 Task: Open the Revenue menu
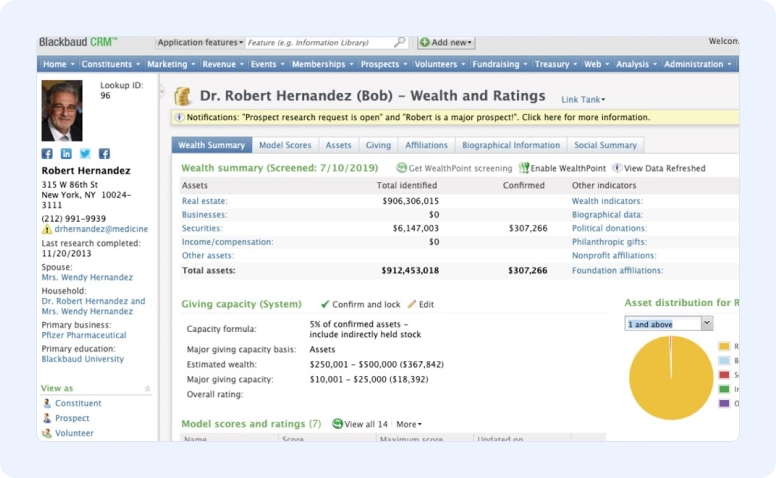point(223,64)
